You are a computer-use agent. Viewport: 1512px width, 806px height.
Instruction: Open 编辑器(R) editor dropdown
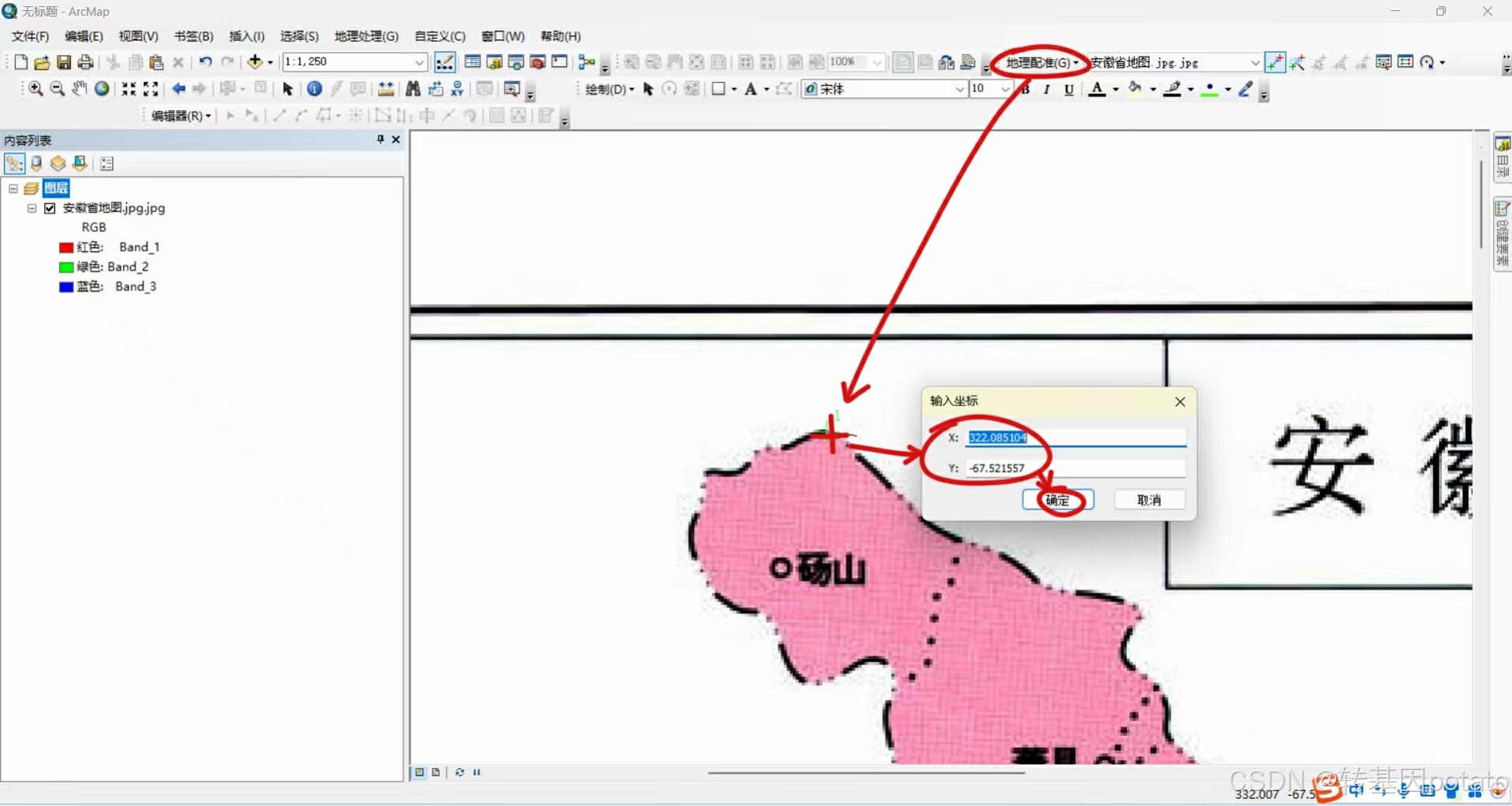[x=181, y=116]
